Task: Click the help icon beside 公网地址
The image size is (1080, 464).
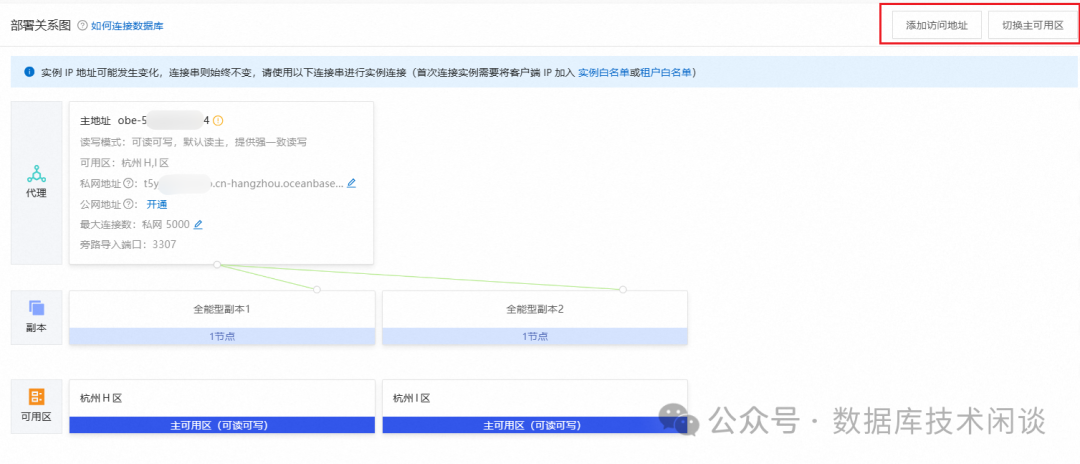Action: coord(127,204)
